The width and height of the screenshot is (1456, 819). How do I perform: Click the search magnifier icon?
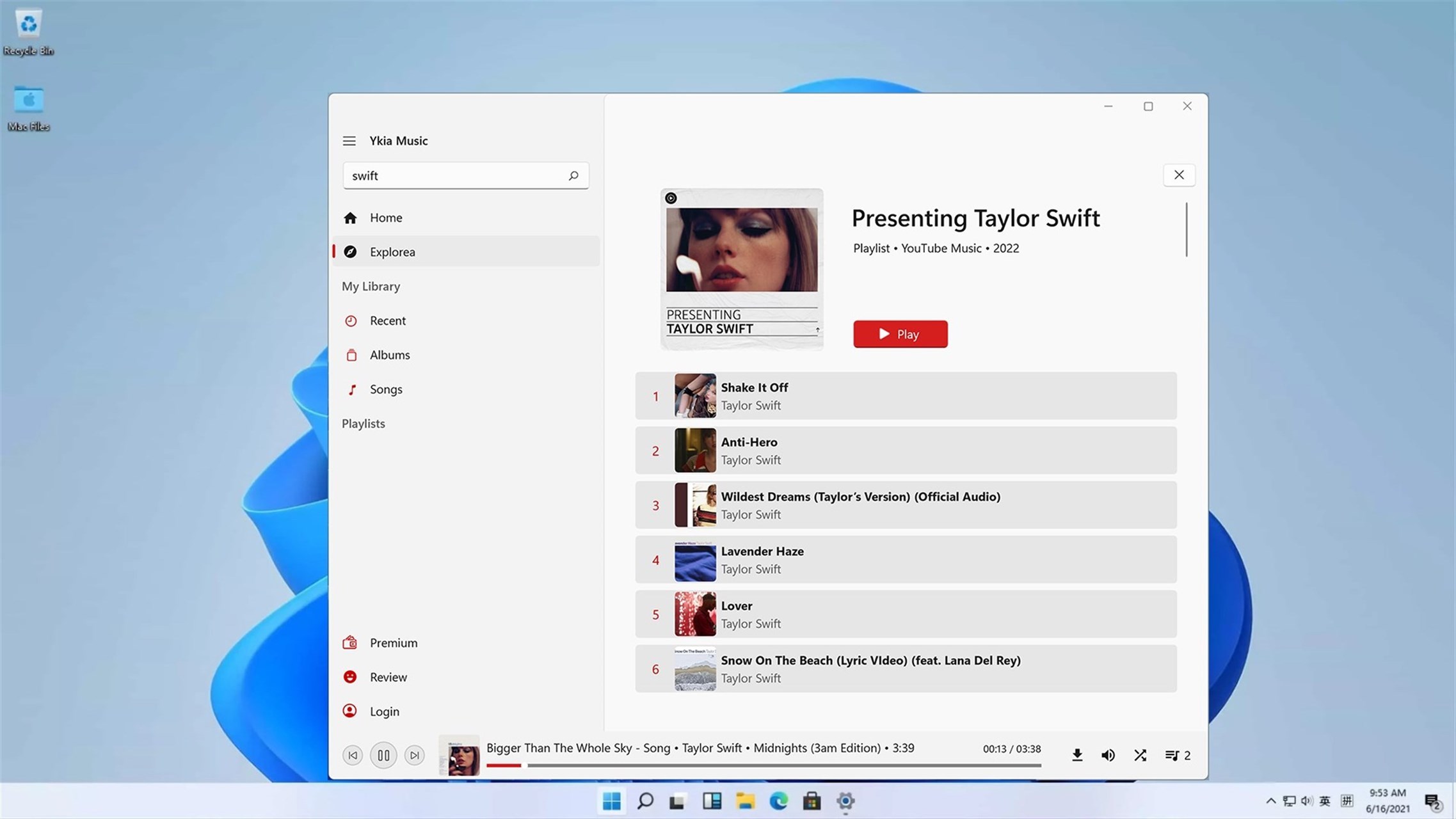tap(573, 175)
